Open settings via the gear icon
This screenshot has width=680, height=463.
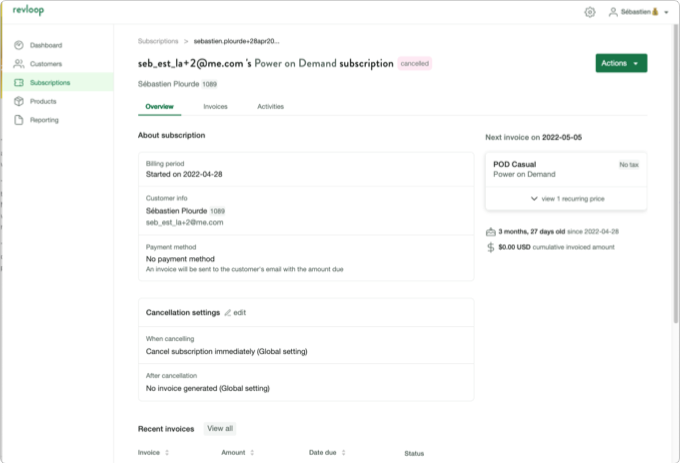tap(589, 12)
